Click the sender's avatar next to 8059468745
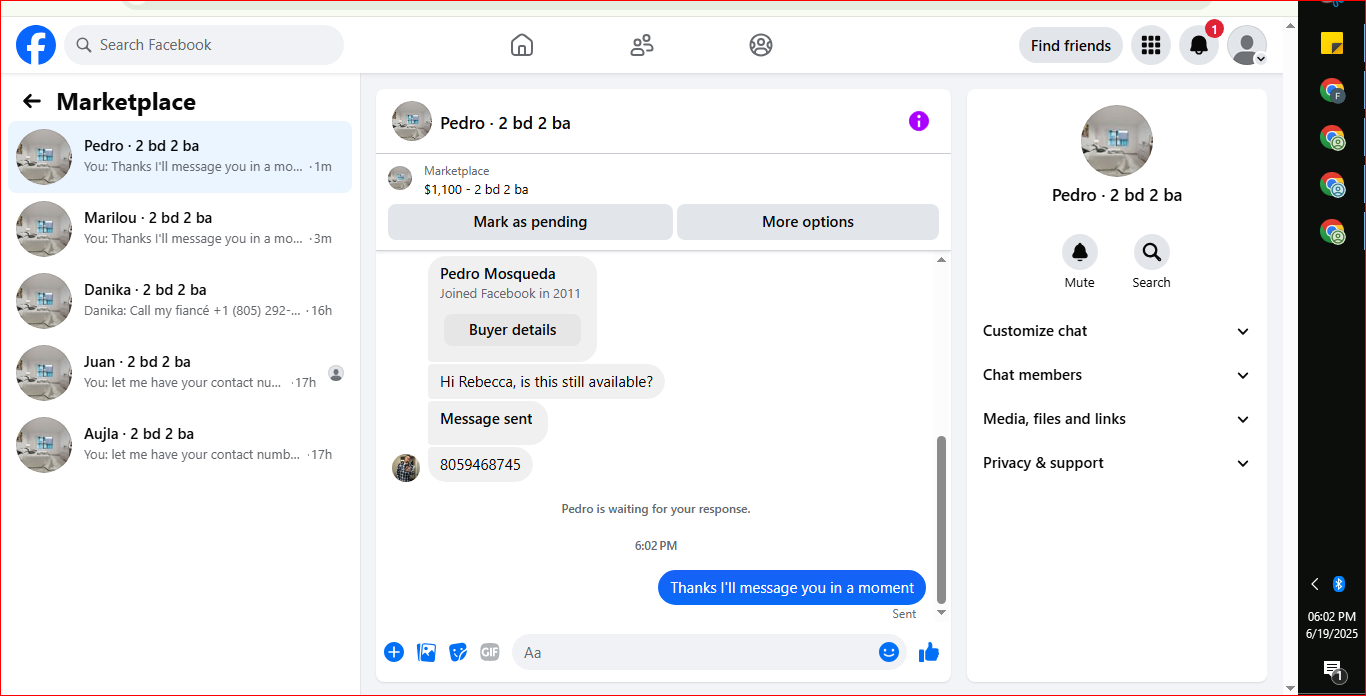 406,467
